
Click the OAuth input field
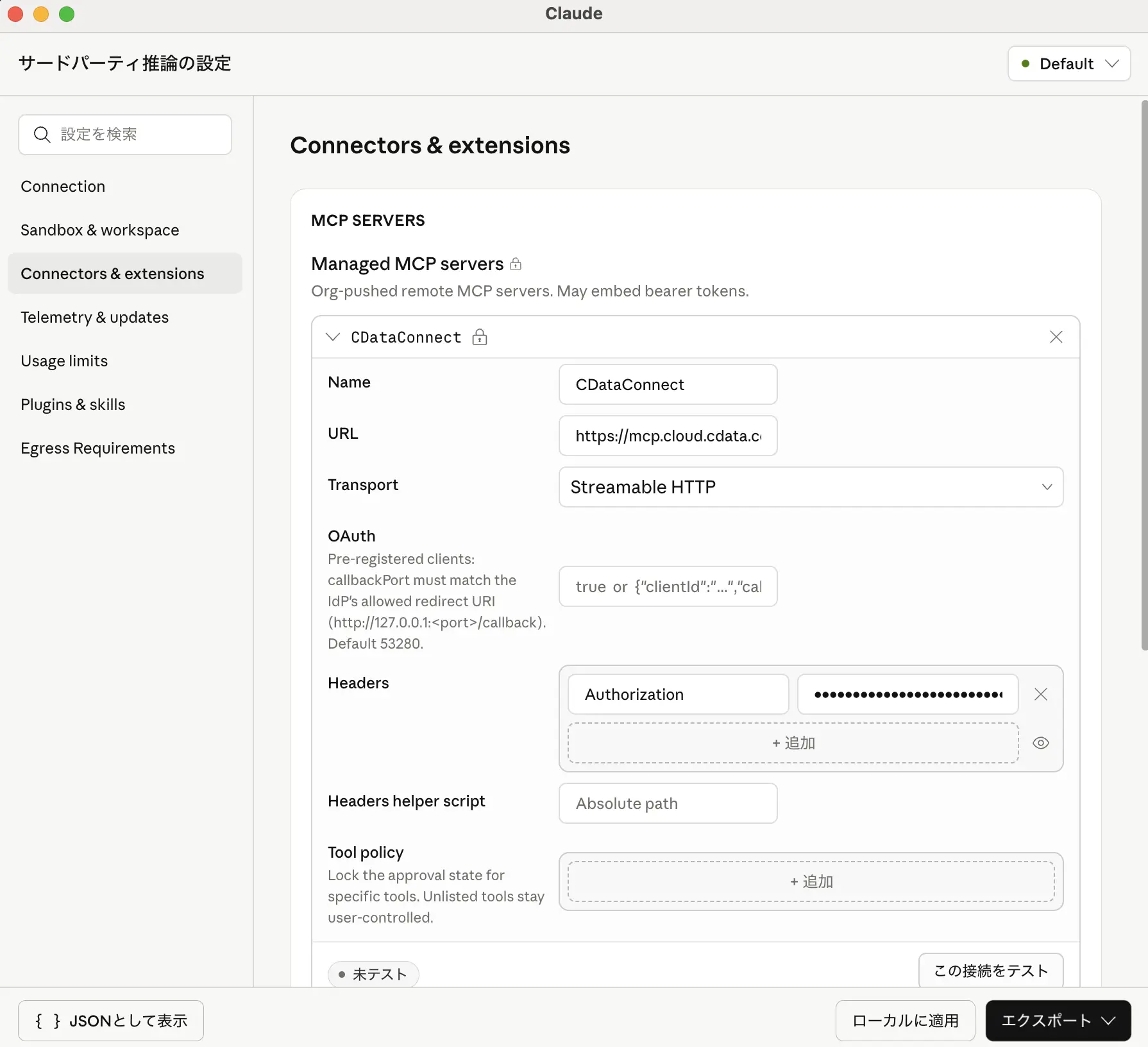(x=668, y=586)
